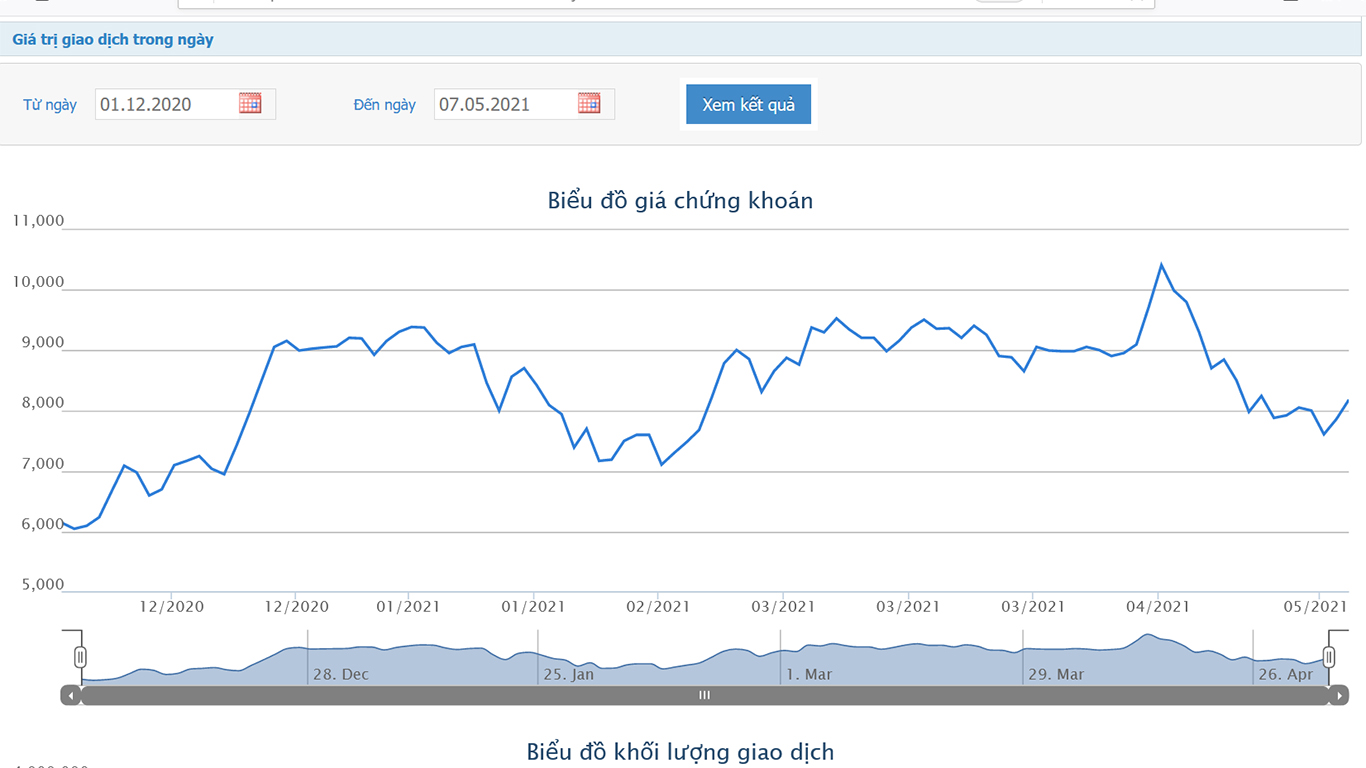The image size is (1366, 768).
Task: Click the navigator scrollbar right arrow
Action: [x=1339, y=695]
